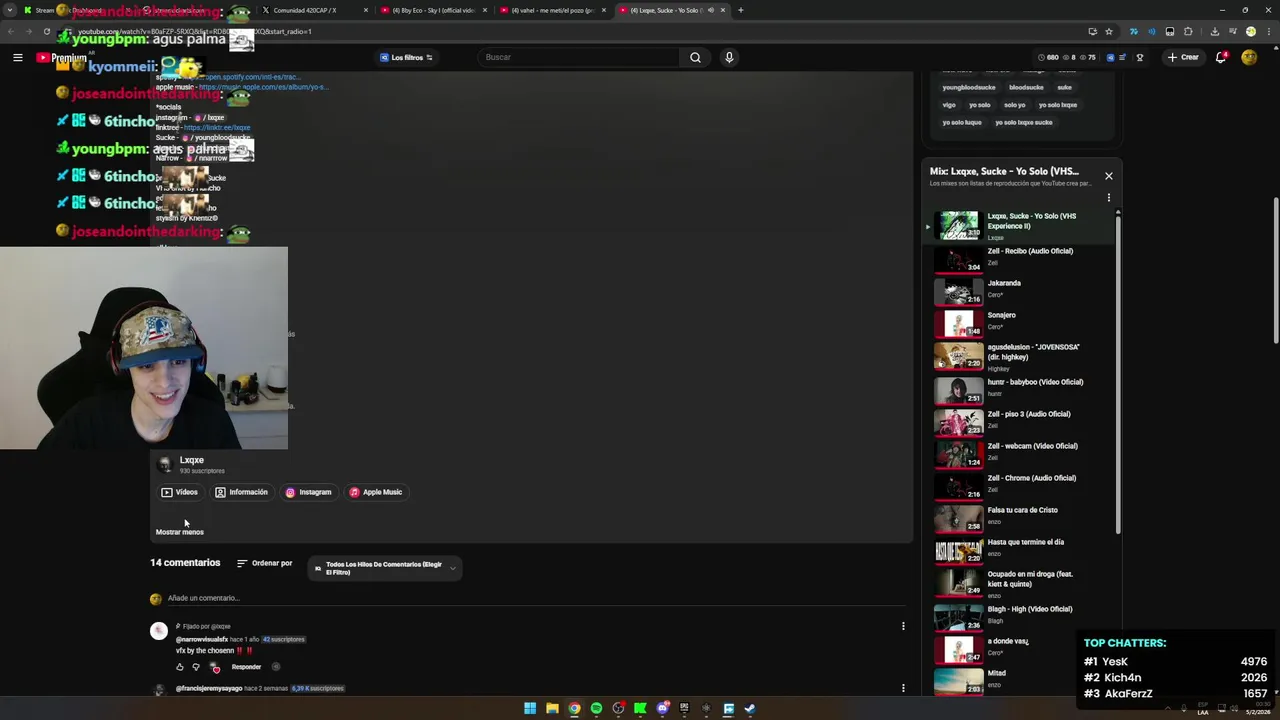1280x720 pixels.
Task: Open the YouTube account avatar menu
Action: point(1249,57)
